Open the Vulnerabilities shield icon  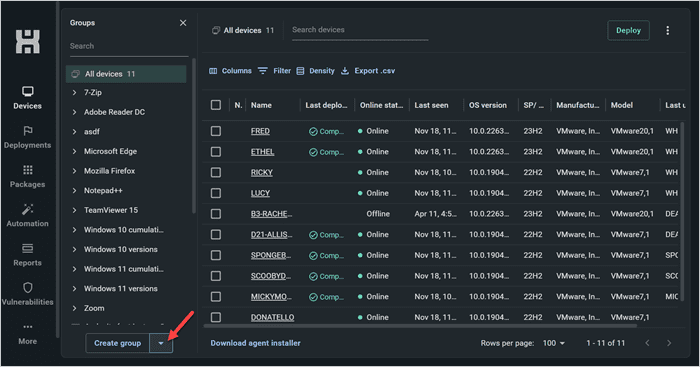[28, 288]
